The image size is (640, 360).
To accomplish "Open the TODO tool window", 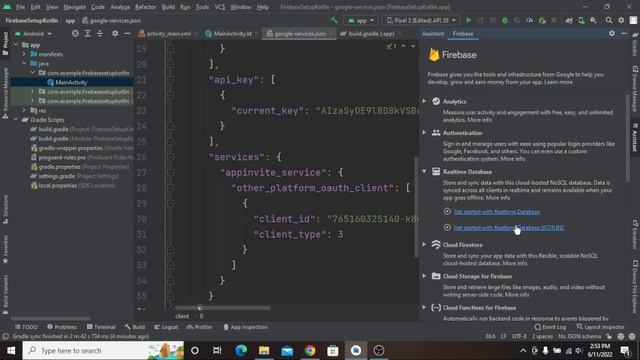I will [26, 327].
